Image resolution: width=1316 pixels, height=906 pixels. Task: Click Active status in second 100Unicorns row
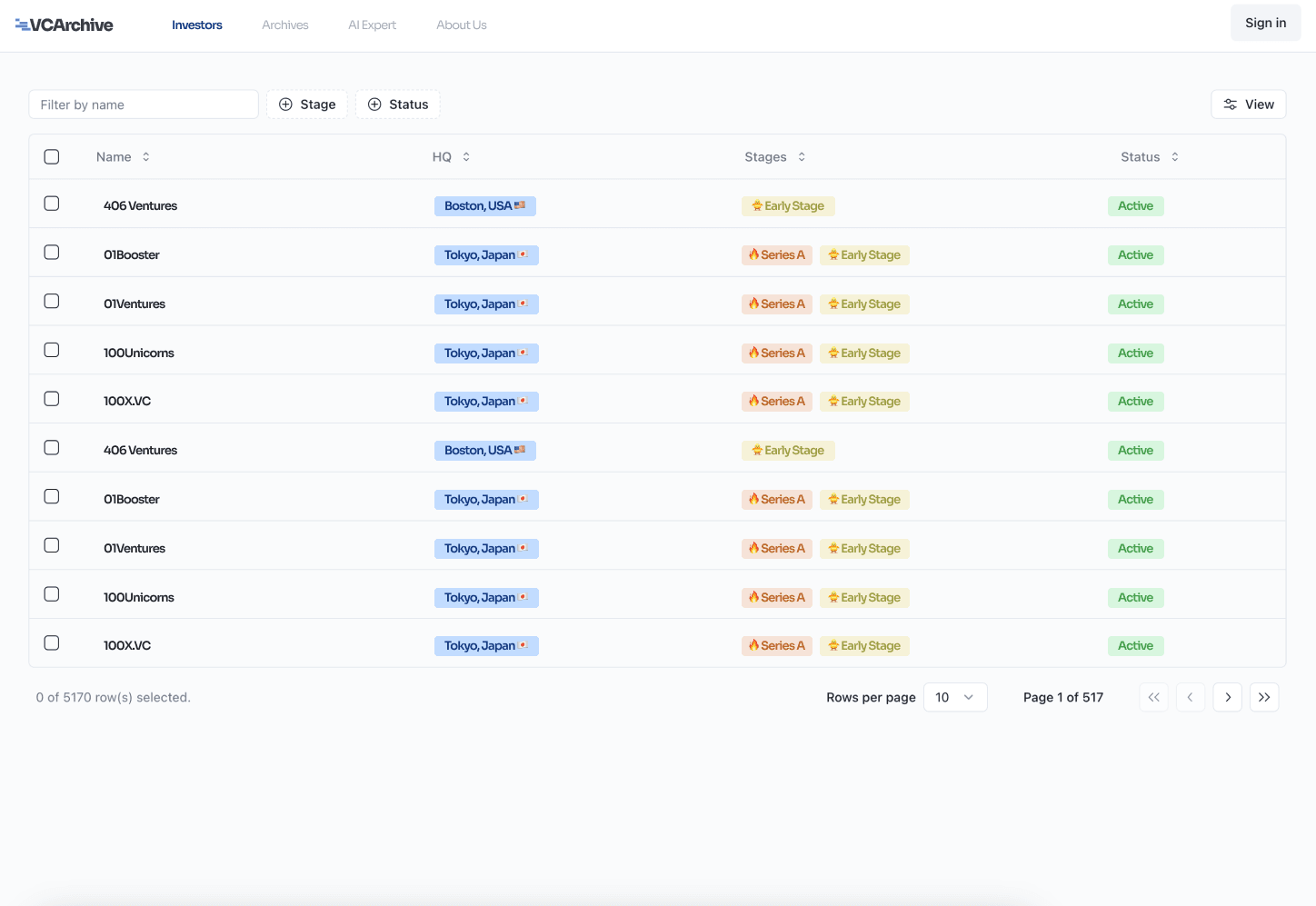[x=1135, y=598]
